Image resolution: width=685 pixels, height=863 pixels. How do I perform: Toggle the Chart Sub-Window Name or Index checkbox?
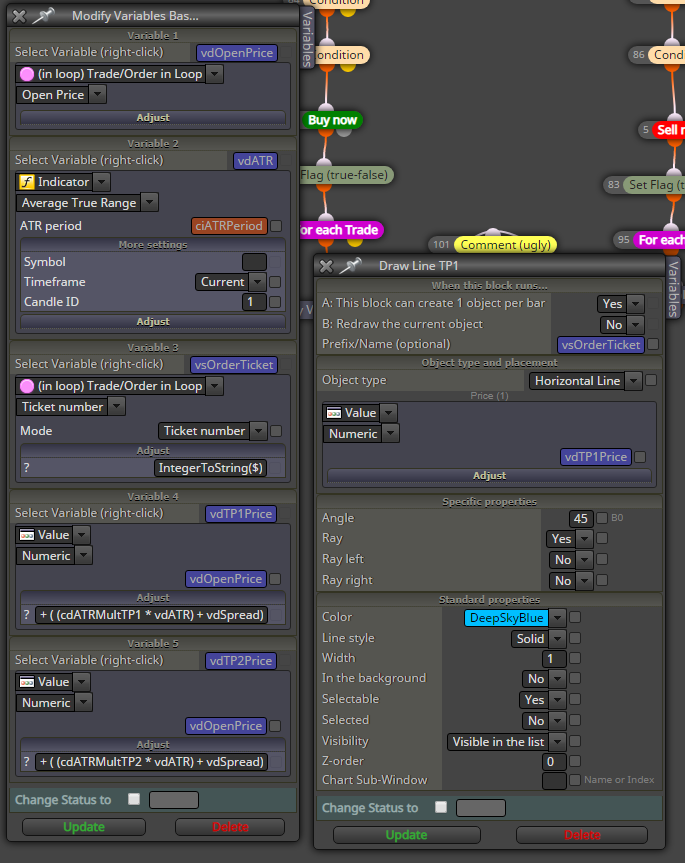tap(575, 780)
